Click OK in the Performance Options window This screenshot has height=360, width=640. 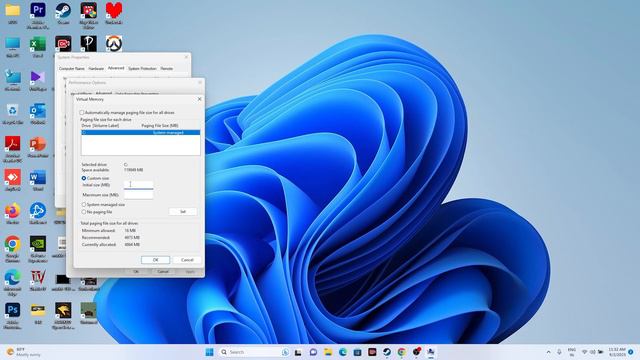pyautogui.click(x=136, y=271)
